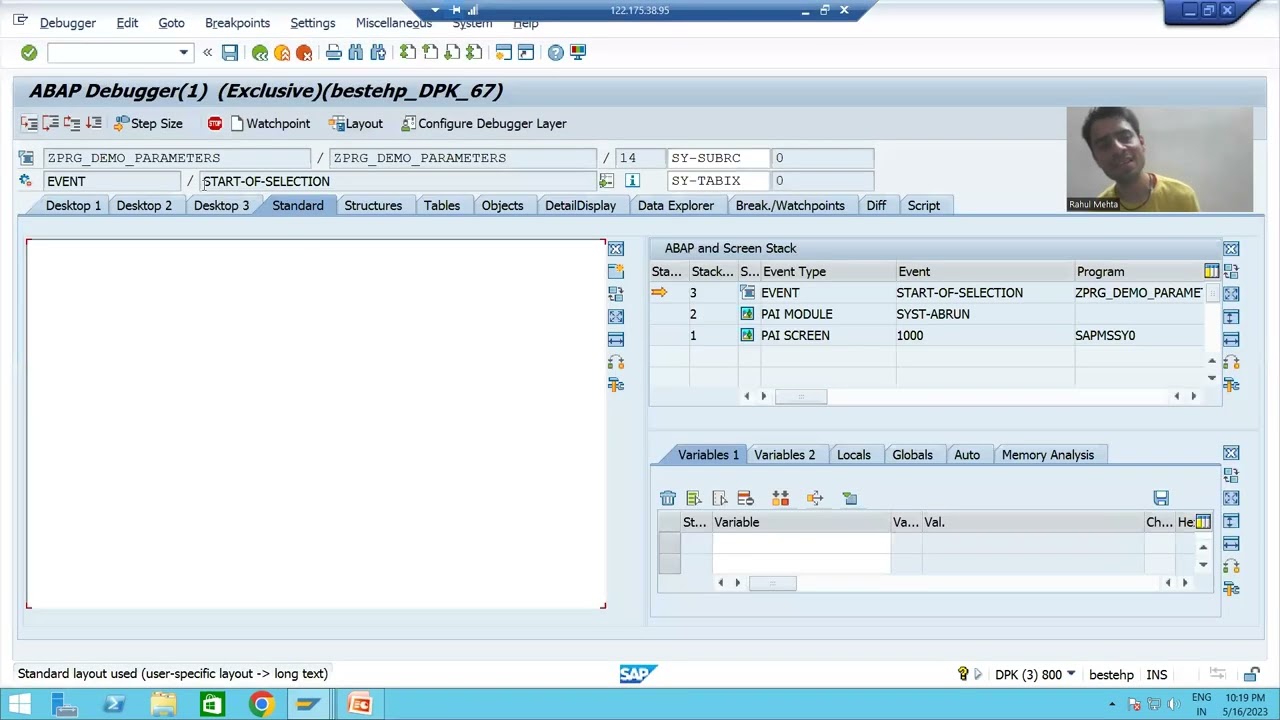
Task: Click the Windows Start button
Action: (x=20, y=704)
